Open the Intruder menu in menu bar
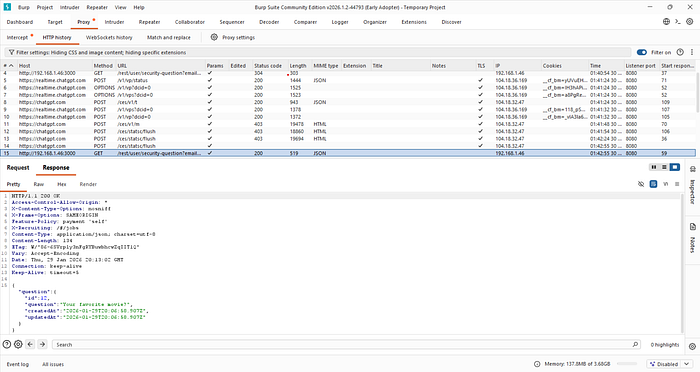The height and width of the screenshot is (372, 700). click(x=70, y=7)
